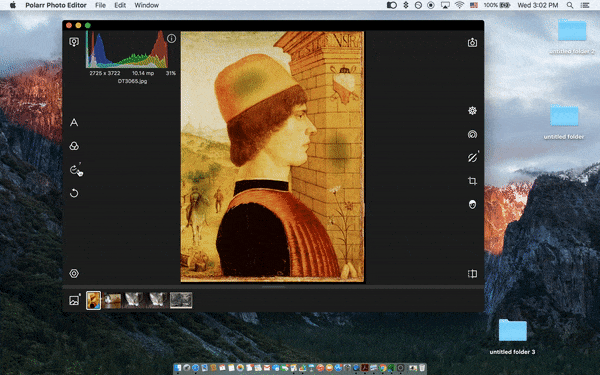Open the Adjustments gear icon on the right
Viewport: 600px width, 375px height.
point(472,111)
